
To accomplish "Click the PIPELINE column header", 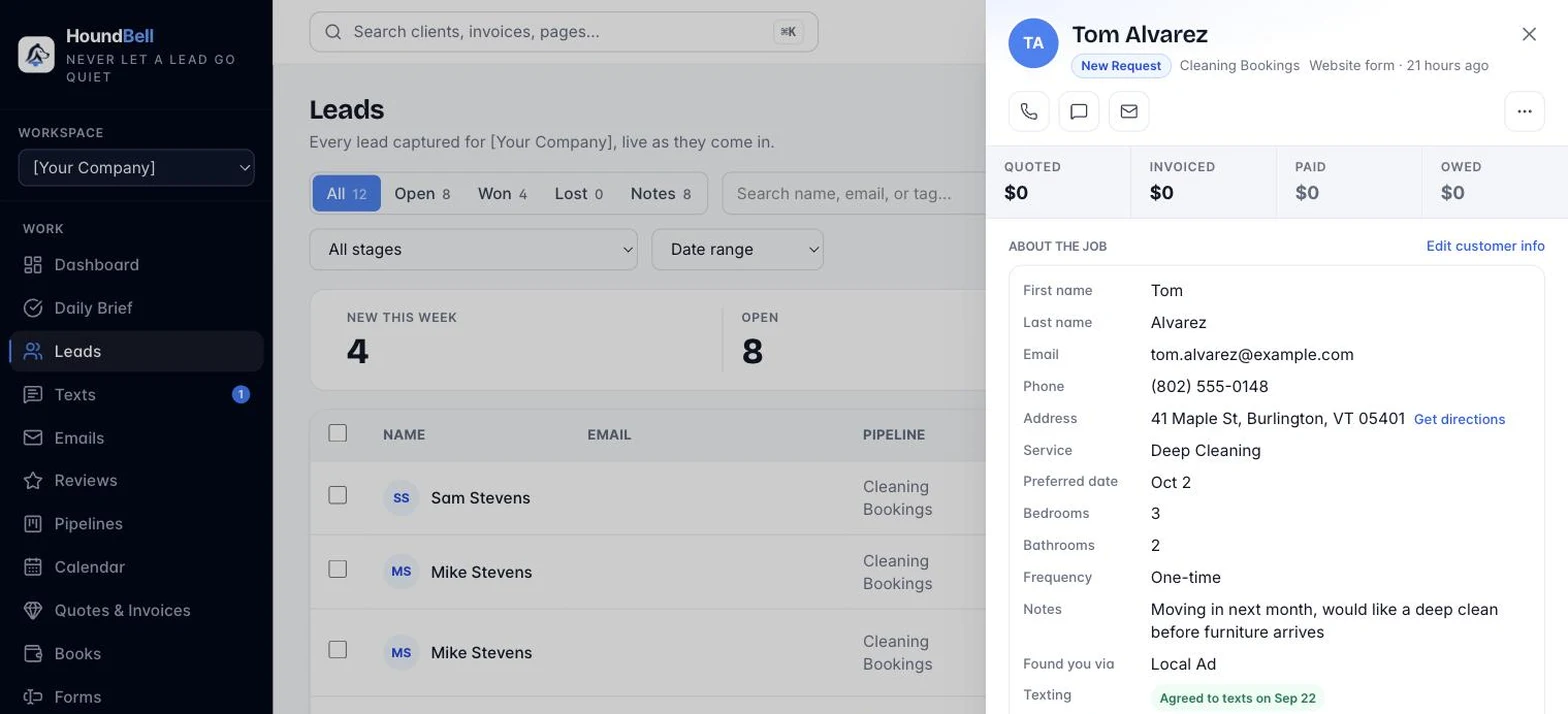I will point(894,435).
